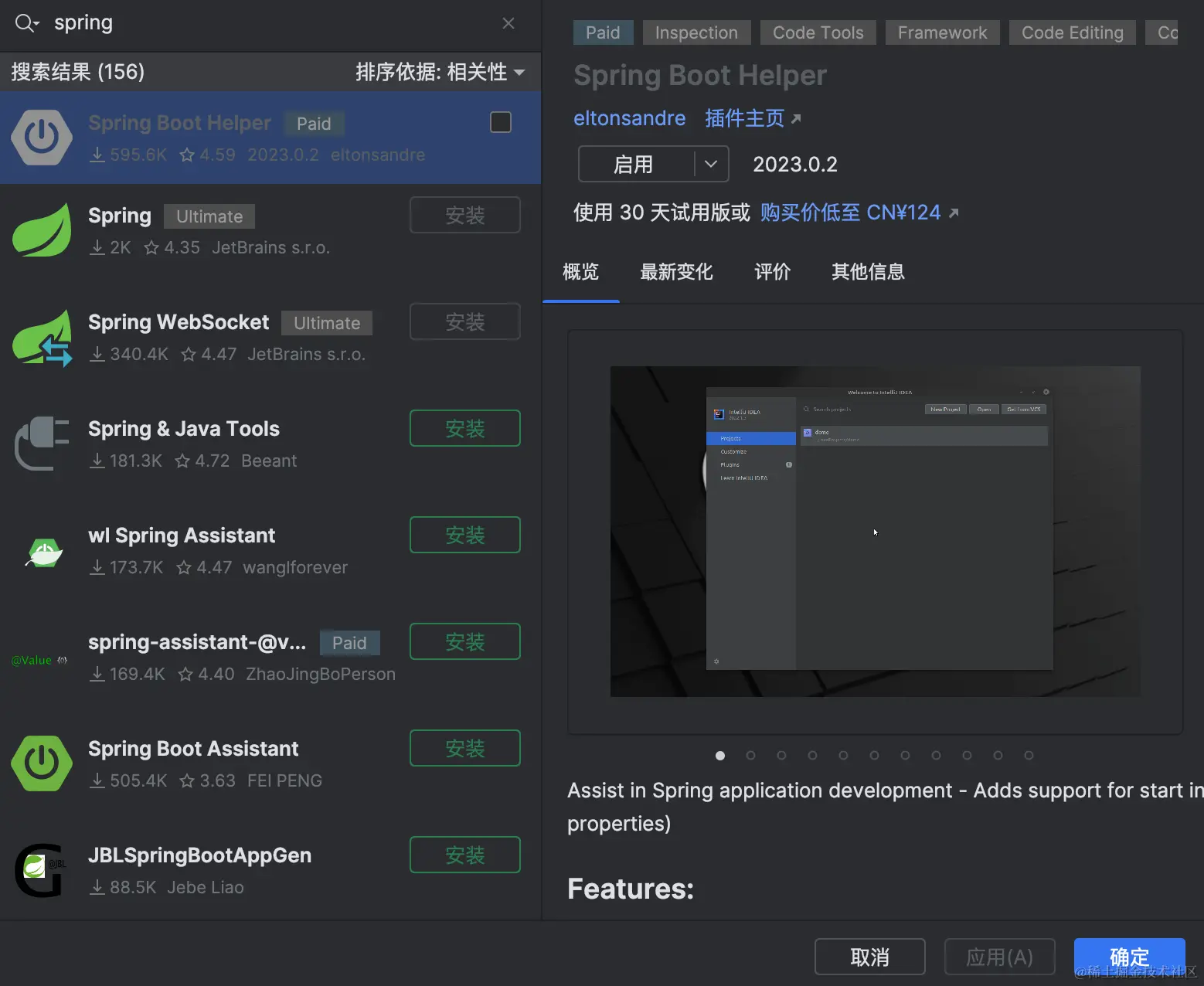1204x986 pixels.
Task: Select the Spring WebSocket list entry
Action: pyautogui.click(x=270, y=337)
